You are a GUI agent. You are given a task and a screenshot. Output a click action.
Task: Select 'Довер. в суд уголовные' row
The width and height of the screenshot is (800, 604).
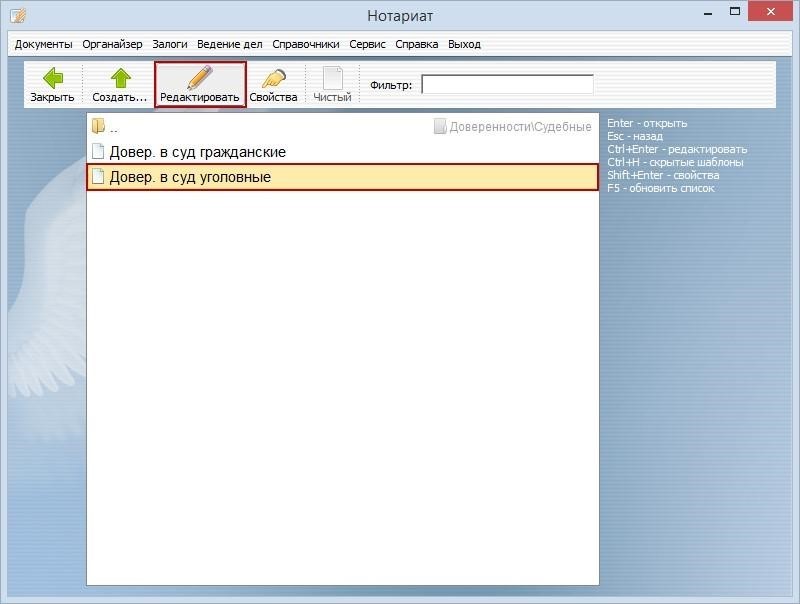(x=342, y=177)
